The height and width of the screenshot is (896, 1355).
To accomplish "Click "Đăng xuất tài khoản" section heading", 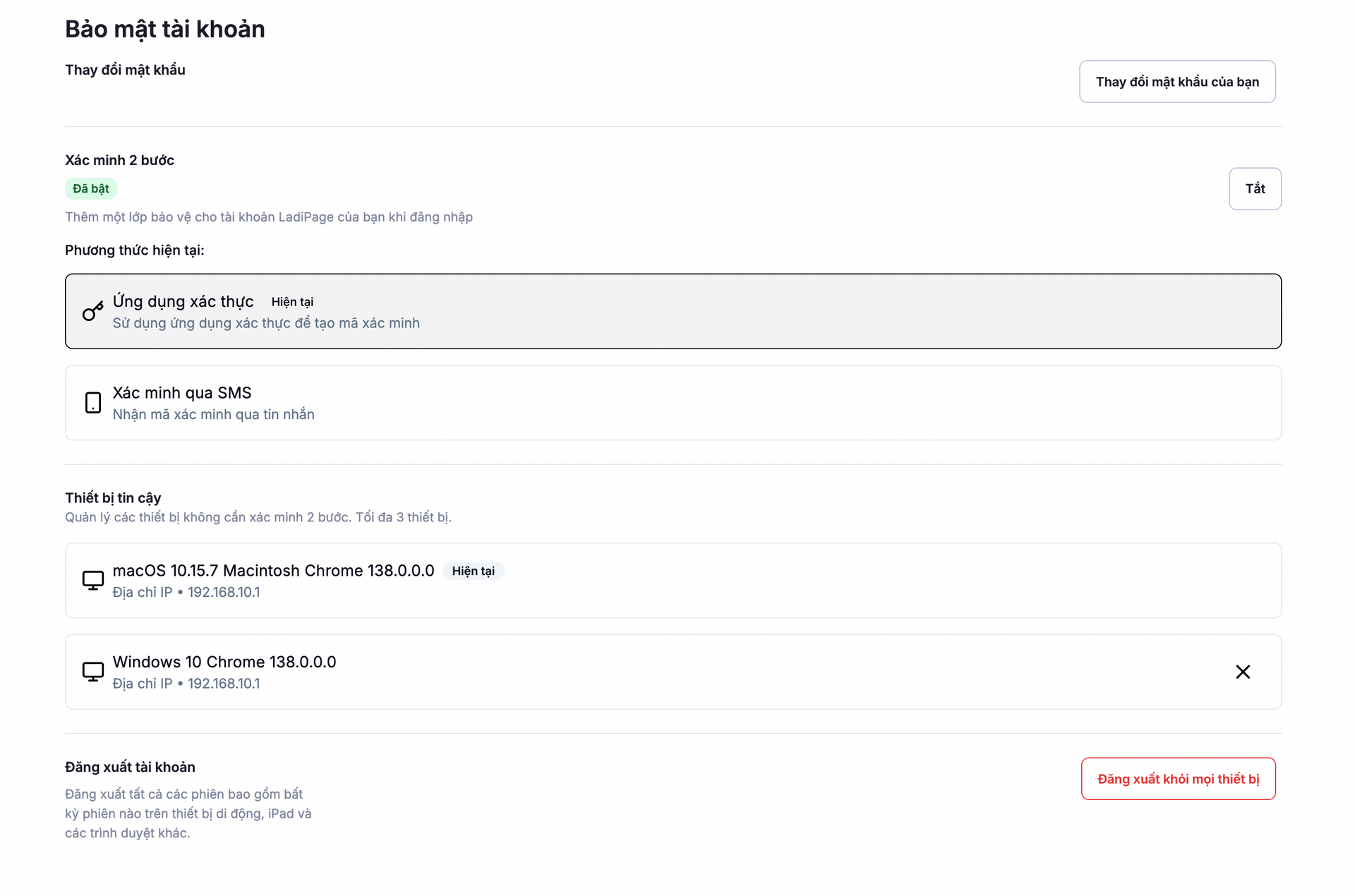I will [130, 767].
